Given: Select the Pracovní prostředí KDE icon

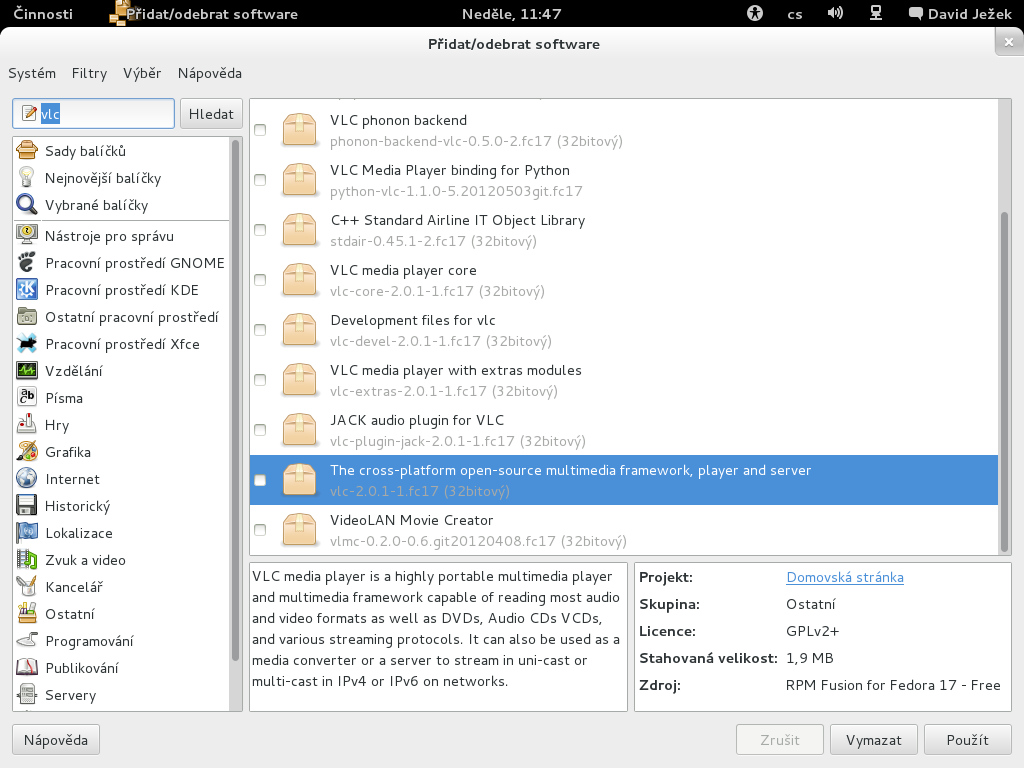Looking at the screenshot, I should 27,290.
